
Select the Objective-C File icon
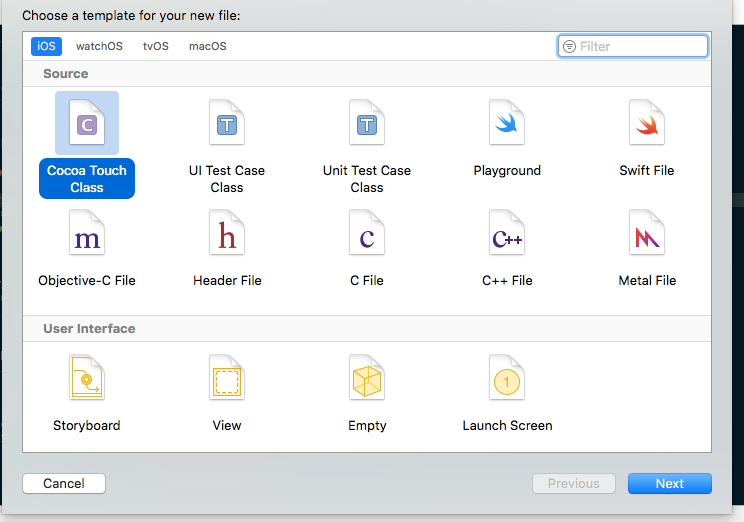point(87,233)
